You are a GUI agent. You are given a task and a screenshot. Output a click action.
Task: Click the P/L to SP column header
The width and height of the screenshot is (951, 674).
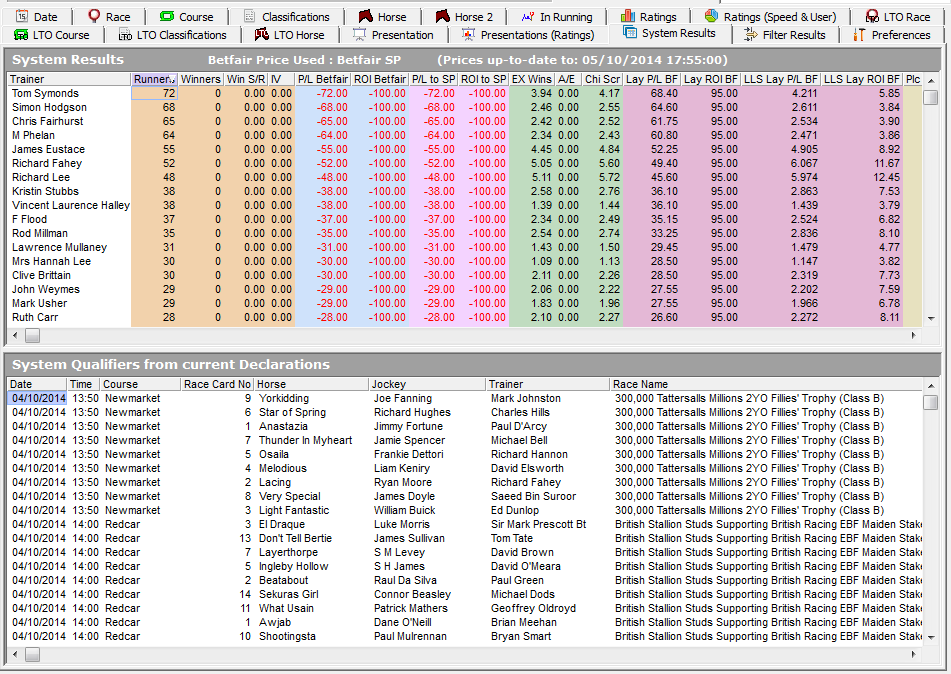(434, 79)
